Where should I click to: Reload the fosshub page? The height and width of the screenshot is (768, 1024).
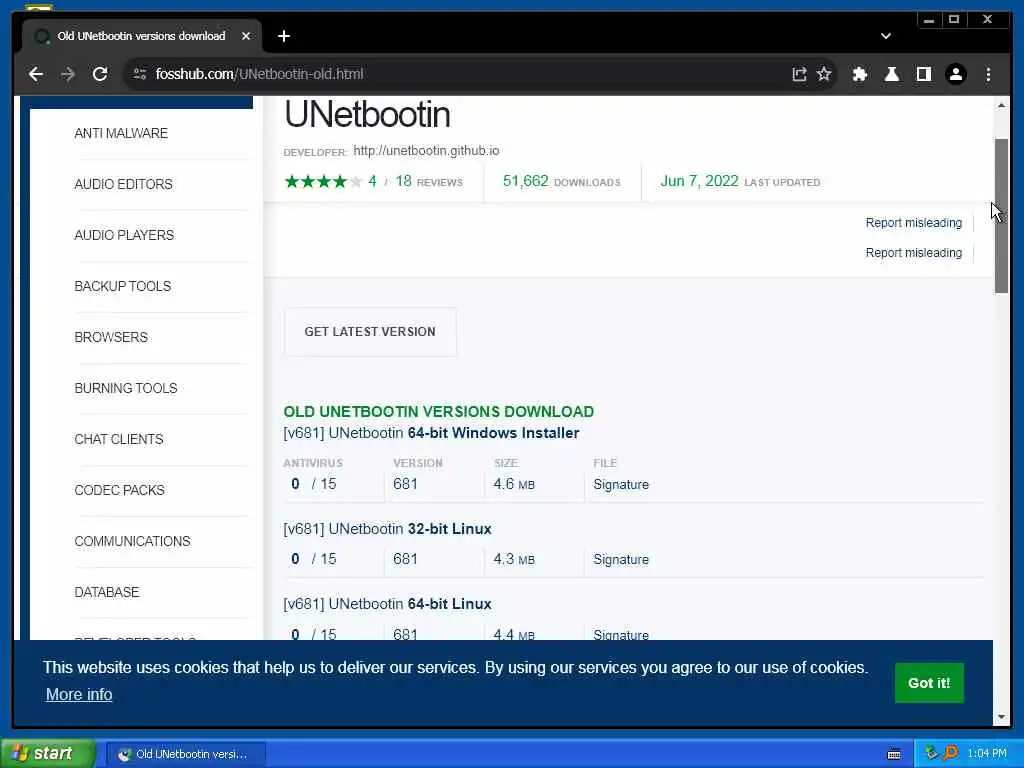coord(100,74)
